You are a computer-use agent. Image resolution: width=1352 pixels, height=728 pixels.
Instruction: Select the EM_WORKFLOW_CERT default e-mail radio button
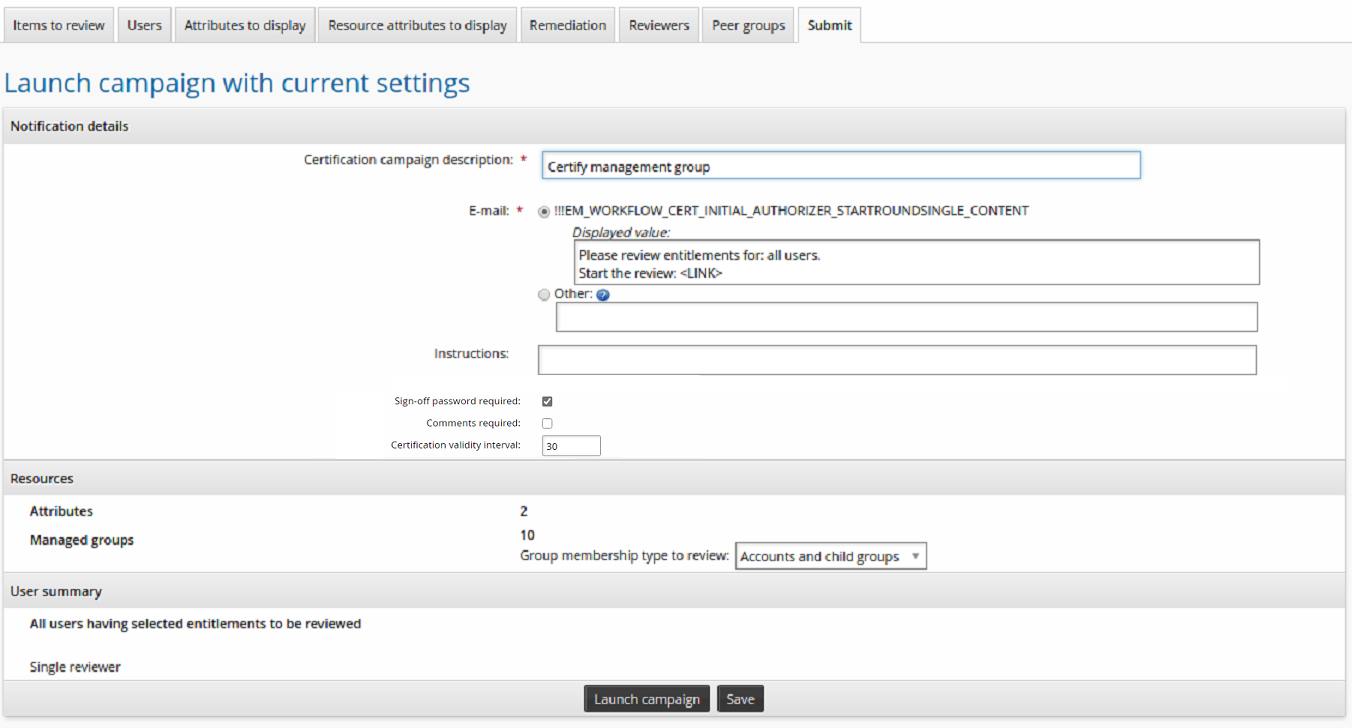(x=544, y=212)
